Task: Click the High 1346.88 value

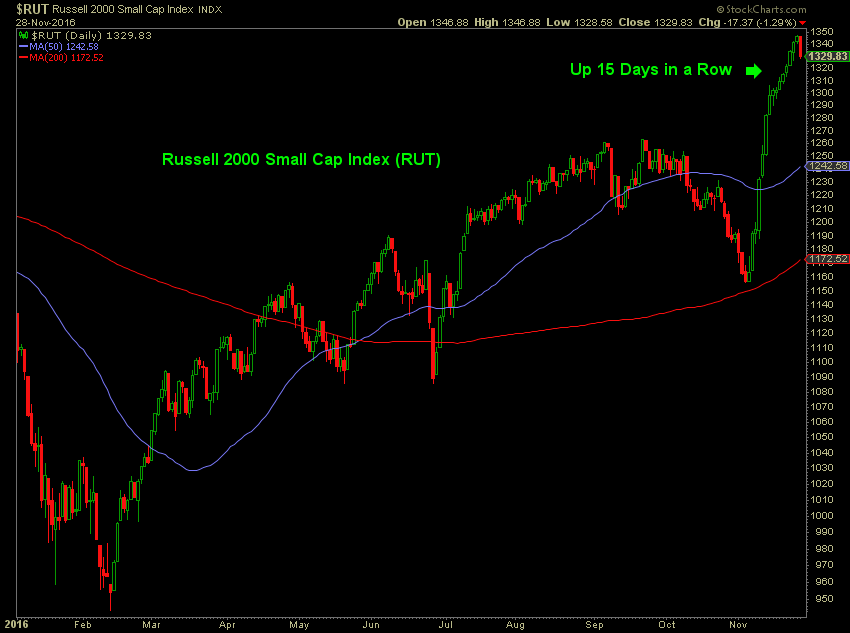Action: (x=507, y=22)
